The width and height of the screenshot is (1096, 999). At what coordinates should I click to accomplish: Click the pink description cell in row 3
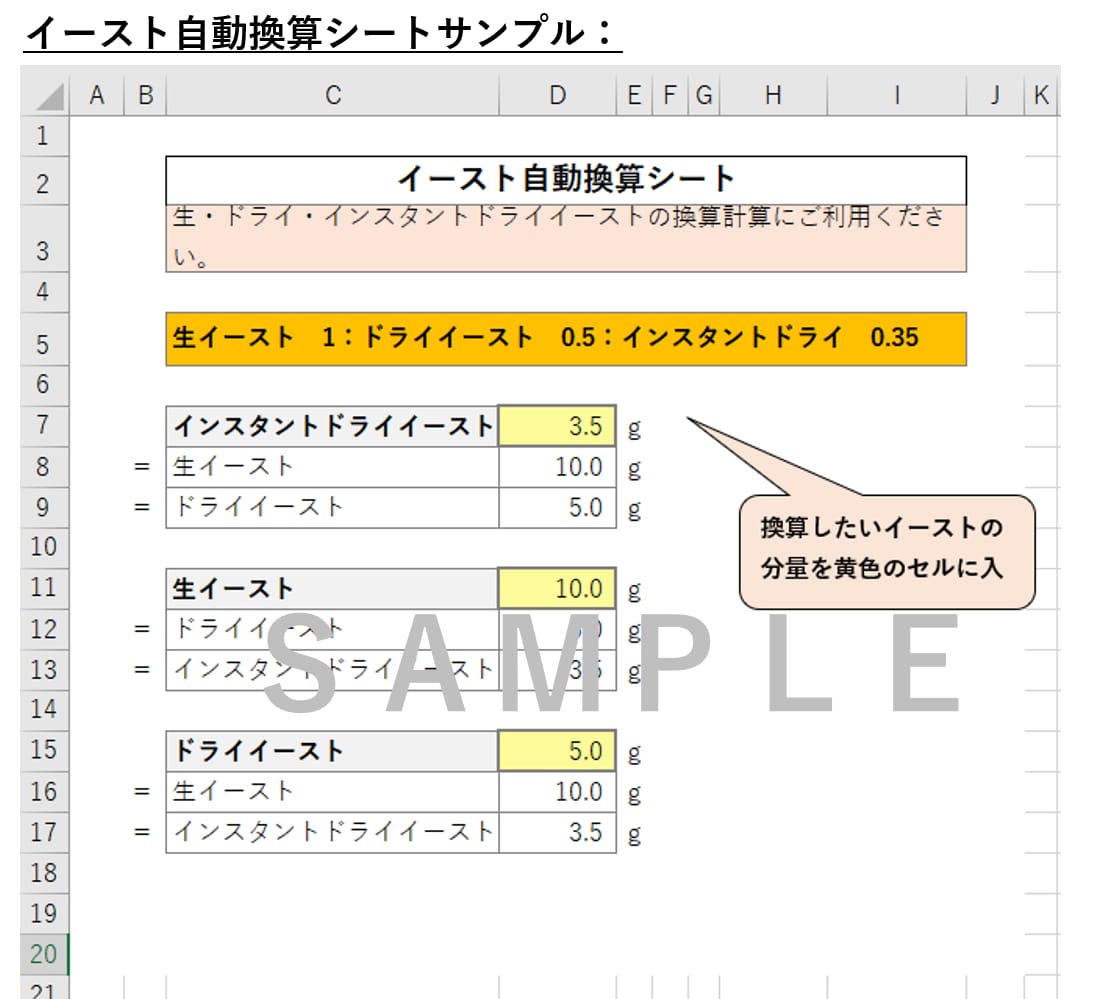[x=566, y=238]
